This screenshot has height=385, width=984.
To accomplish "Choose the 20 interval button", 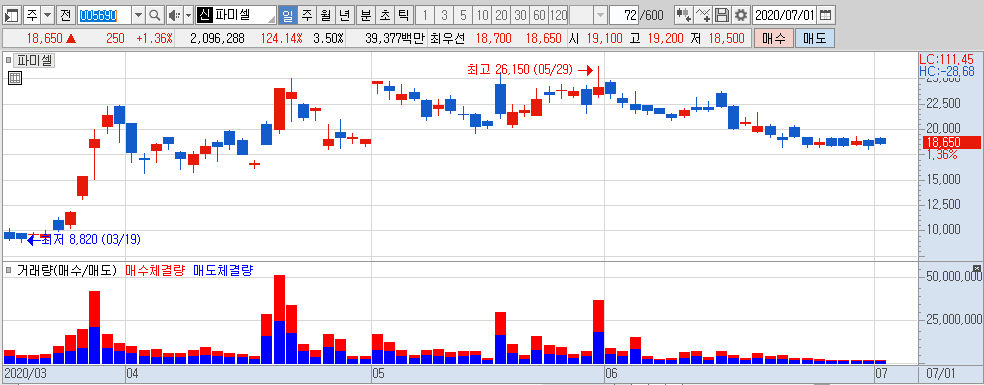I will point(501,14).
